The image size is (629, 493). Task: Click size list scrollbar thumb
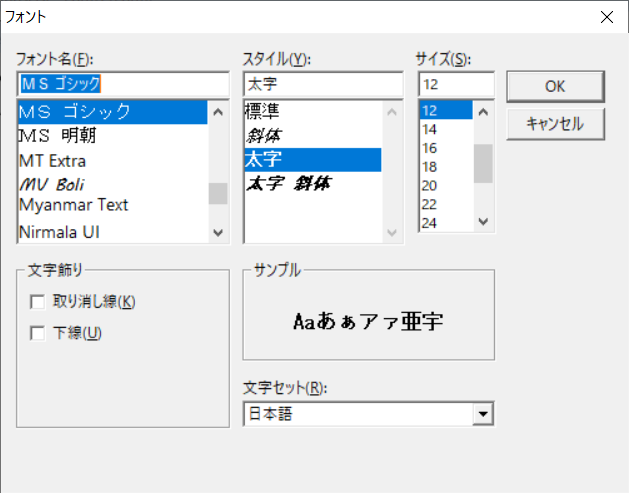point(483,164)
